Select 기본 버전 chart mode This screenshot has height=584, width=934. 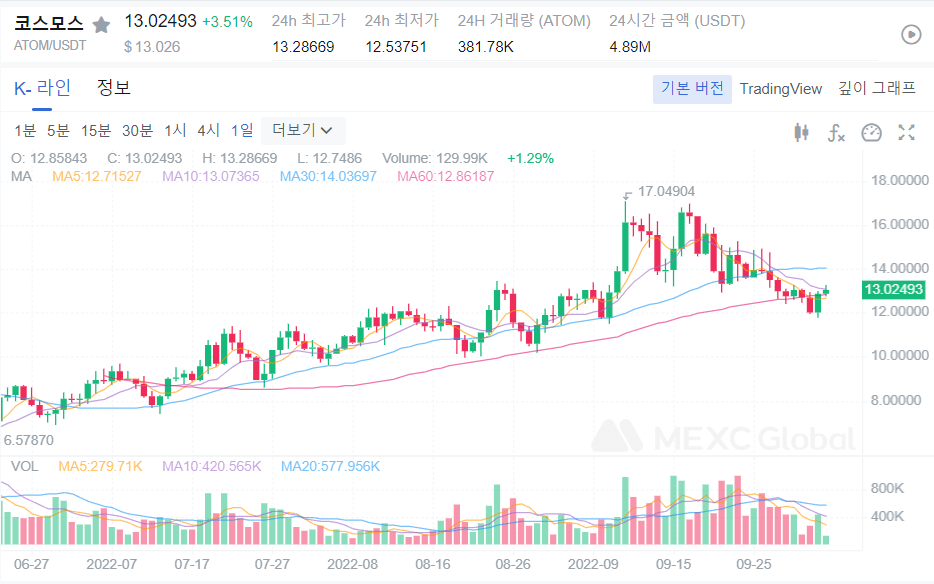(692, 89)
